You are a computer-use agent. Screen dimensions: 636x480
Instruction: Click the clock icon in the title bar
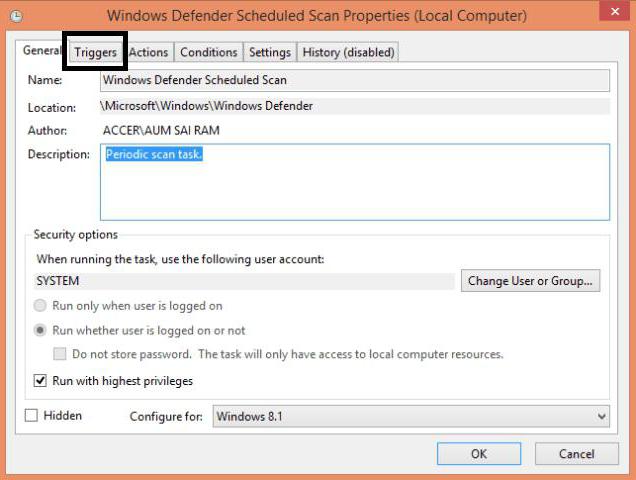pyautogui.click(x=16, y=16)
